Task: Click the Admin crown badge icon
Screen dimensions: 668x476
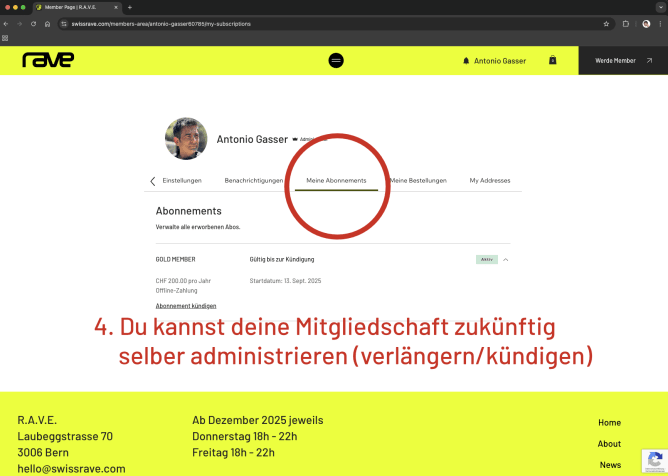Action: tap(295, 139)
